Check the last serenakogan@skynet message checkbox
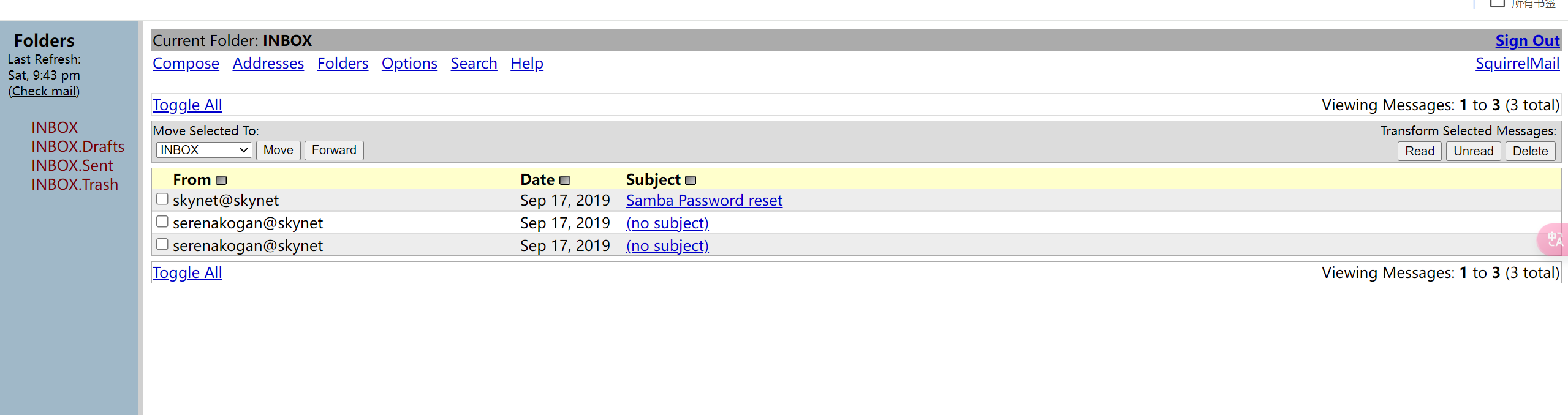This screenshot has width=1568, height=415. click(x=162, y=244)
